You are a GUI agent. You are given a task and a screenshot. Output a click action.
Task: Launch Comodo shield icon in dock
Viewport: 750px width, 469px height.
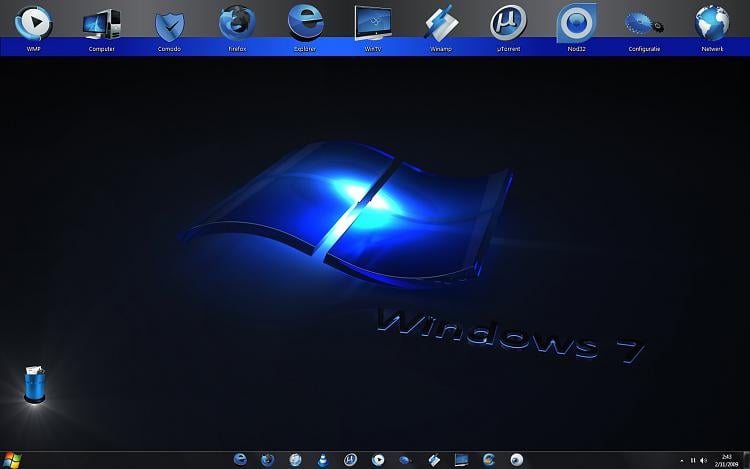pos(169,27)
